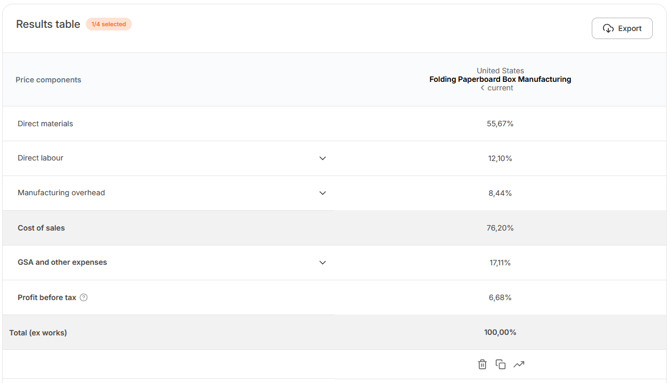The height and width of the screenshot is (383, 670).
Task: Expand the Manufacturing overhead row
Action: point(323,193)
